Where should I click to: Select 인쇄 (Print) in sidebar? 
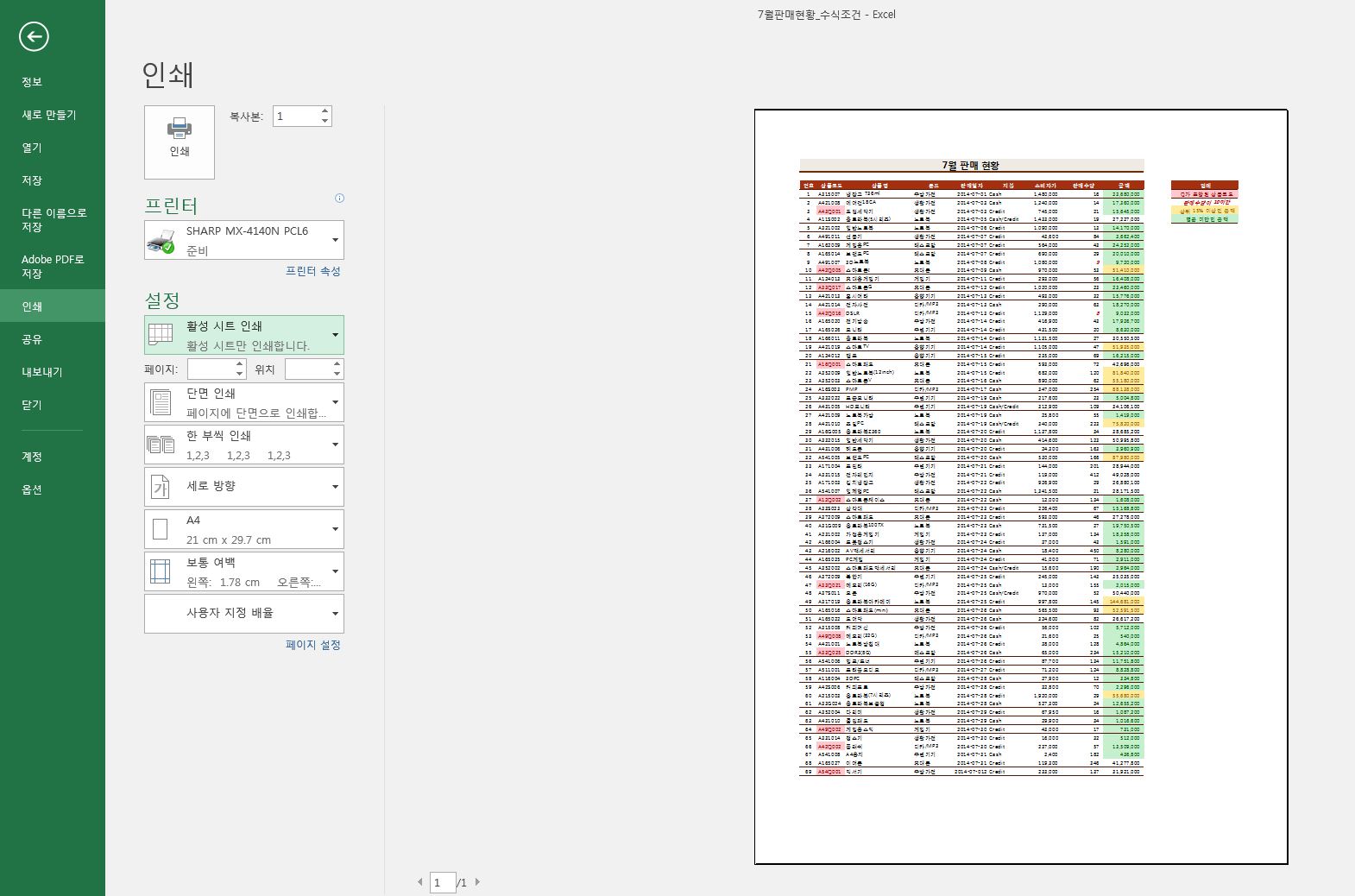pyautogui.click(x=53, y=306)
